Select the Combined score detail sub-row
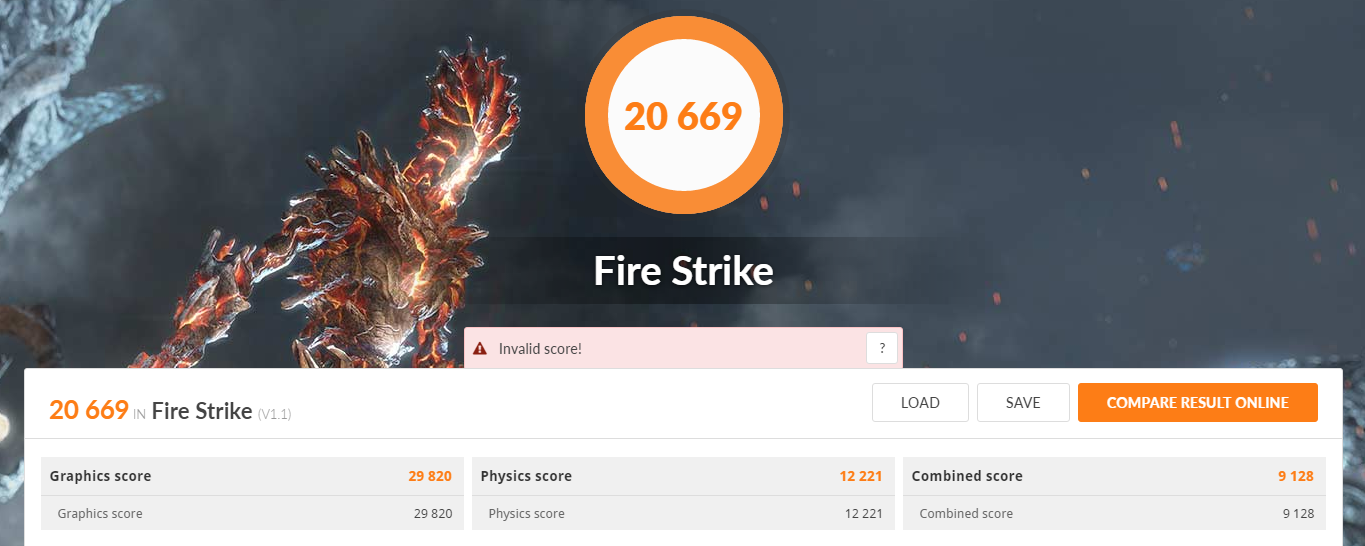This screenshot has width=1365, height=546. tap(1114, 513)
